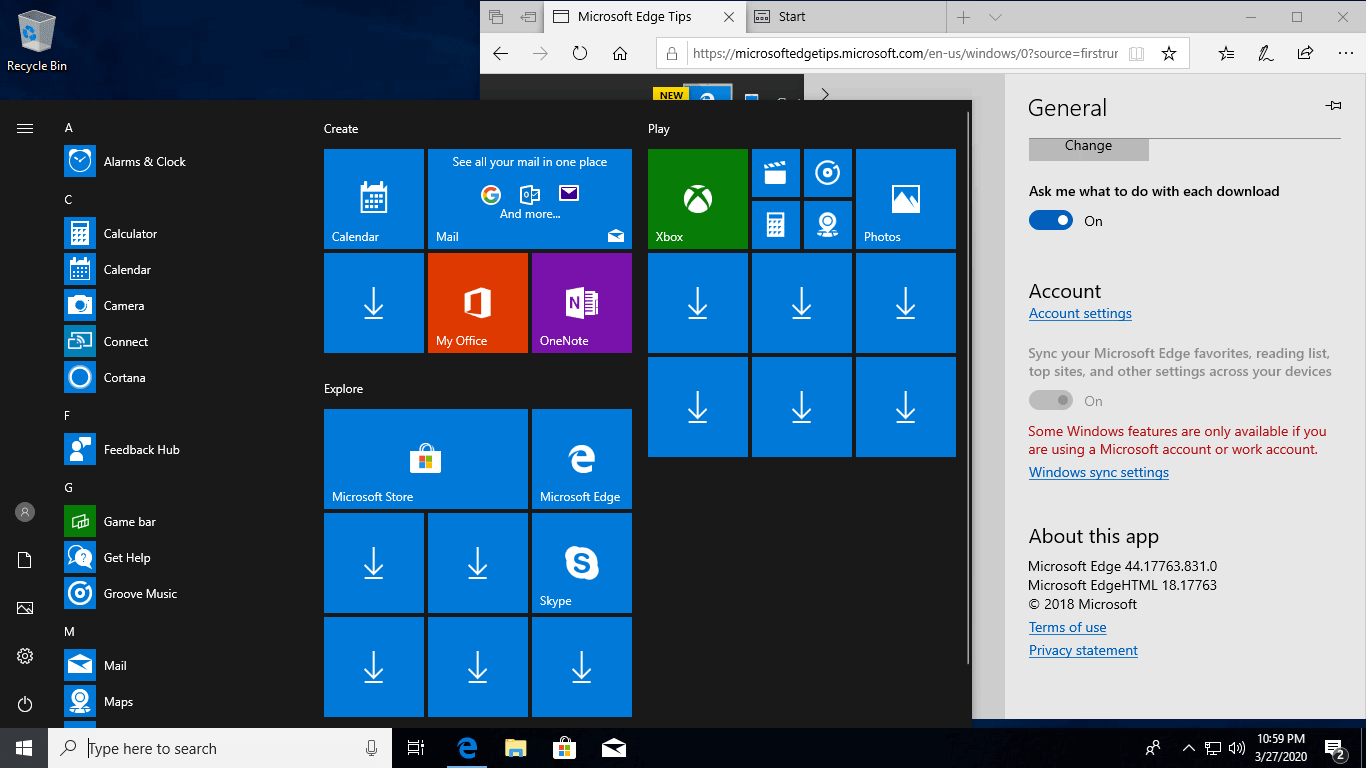Switch to the Microsoft Edge Tips tab
Viewport: 1366px width, 768px height.
[643, 17]
